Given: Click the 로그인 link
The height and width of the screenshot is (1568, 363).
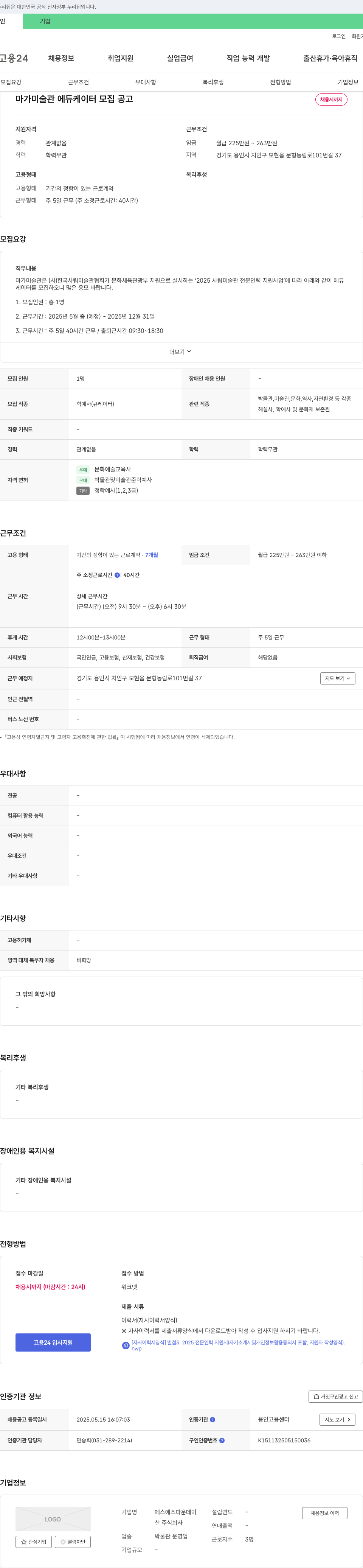Looking at the screenshot, I should tap(339, 37).
